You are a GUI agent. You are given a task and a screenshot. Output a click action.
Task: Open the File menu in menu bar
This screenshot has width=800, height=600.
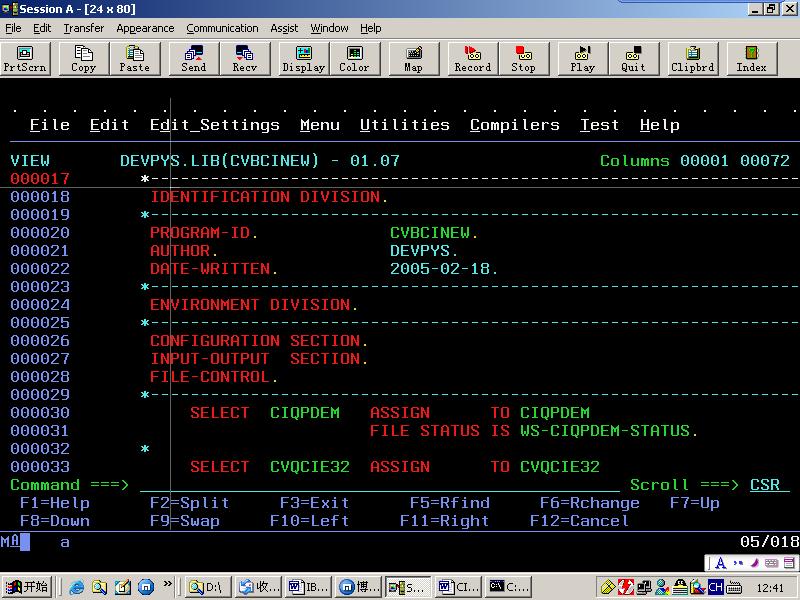13,28
